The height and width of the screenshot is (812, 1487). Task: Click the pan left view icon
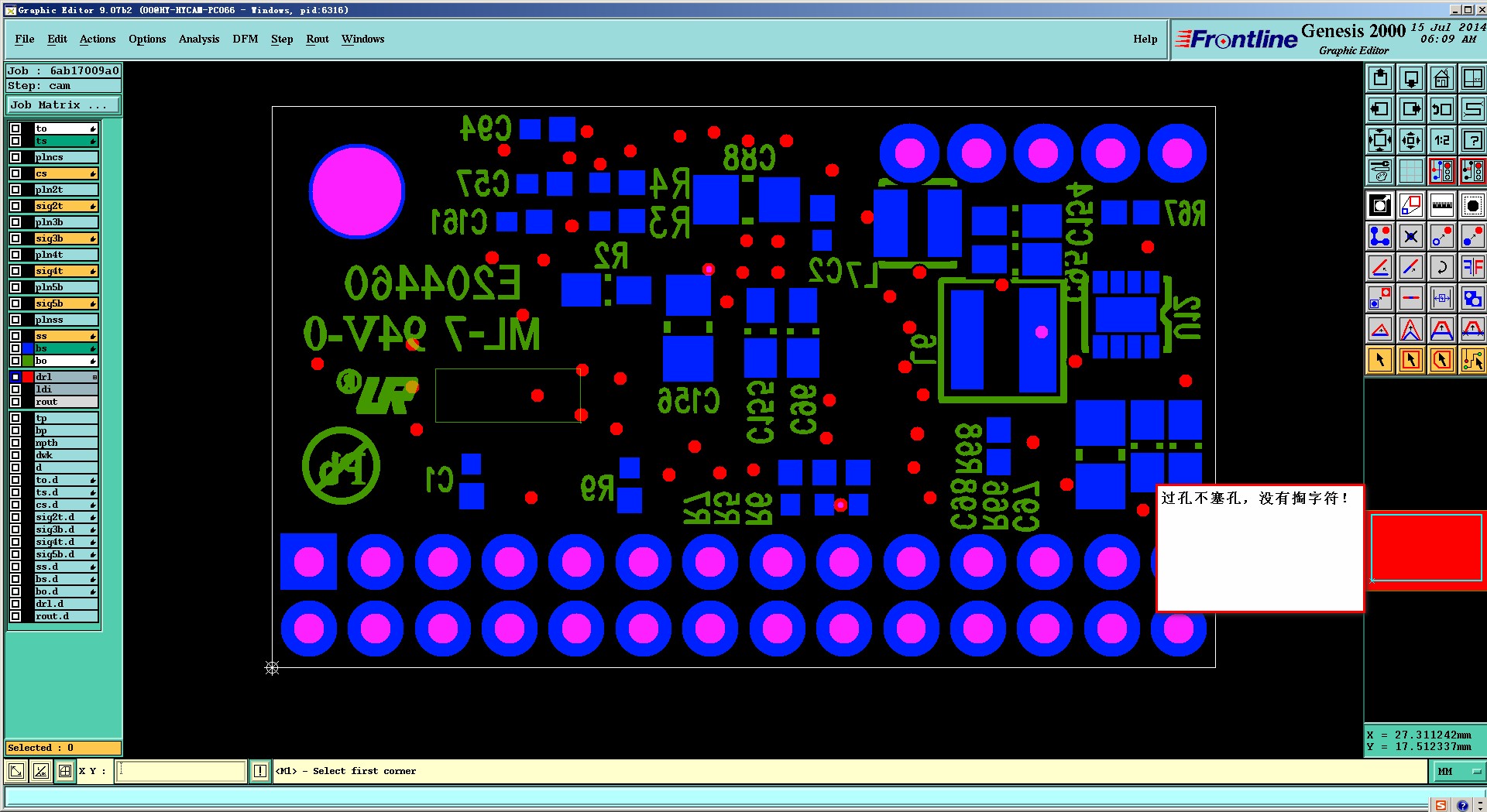pos(1380,109)
